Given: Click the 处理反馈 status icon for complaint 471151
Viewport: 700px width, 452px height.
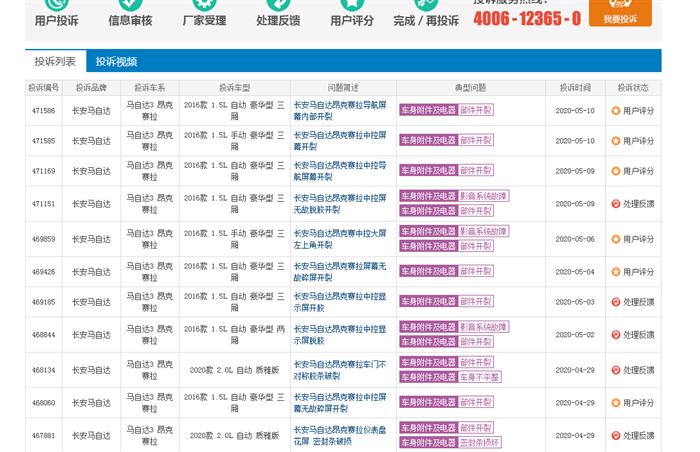Looking at the screenshot, I should pyautogui.click(x=616, y=204).
